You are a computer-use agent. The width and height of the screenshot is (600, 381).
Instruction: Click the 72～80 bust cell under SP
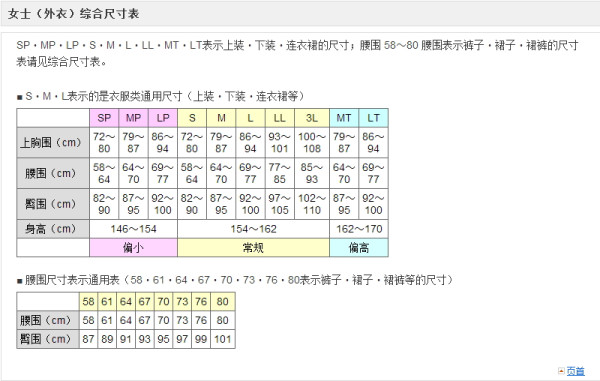click(x=104, y=143)
